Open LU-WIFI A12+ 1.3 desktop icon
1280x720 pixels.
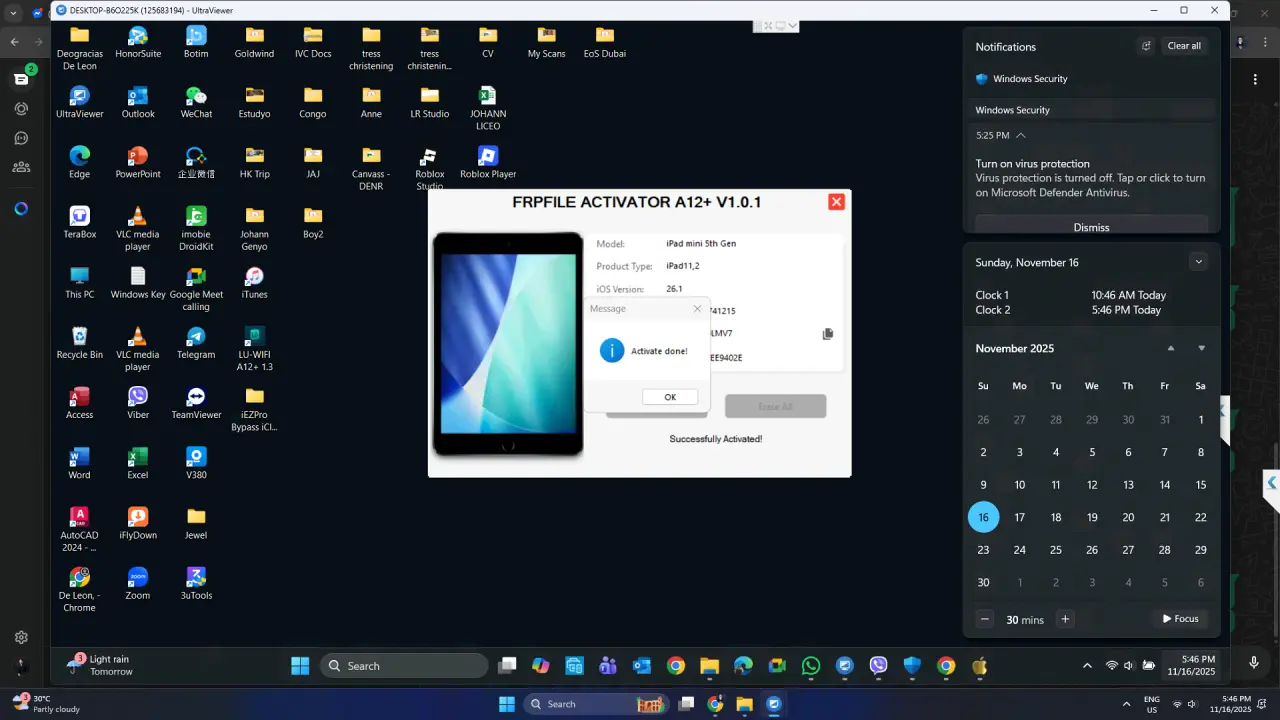(254, 348)
